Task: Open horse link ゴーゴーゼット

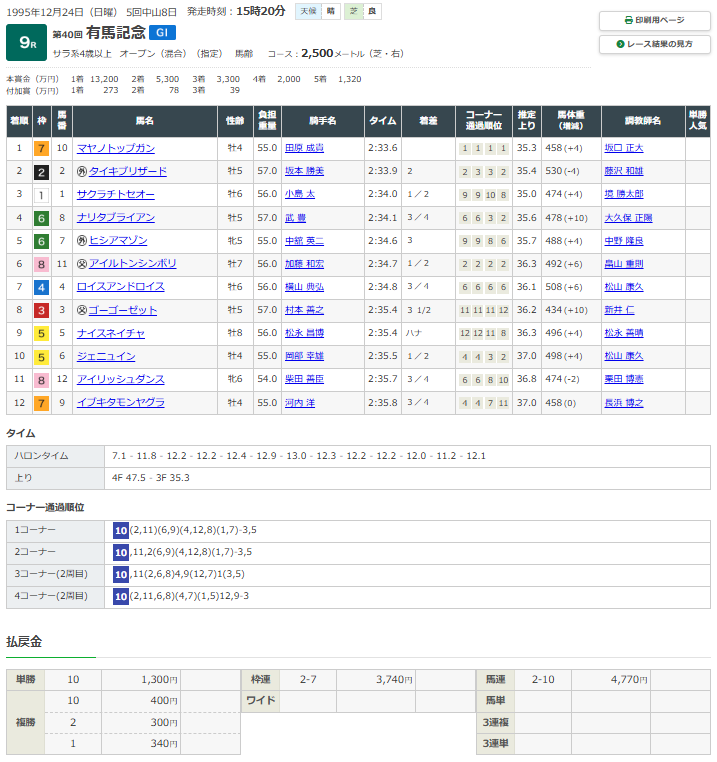Action: 123,310
